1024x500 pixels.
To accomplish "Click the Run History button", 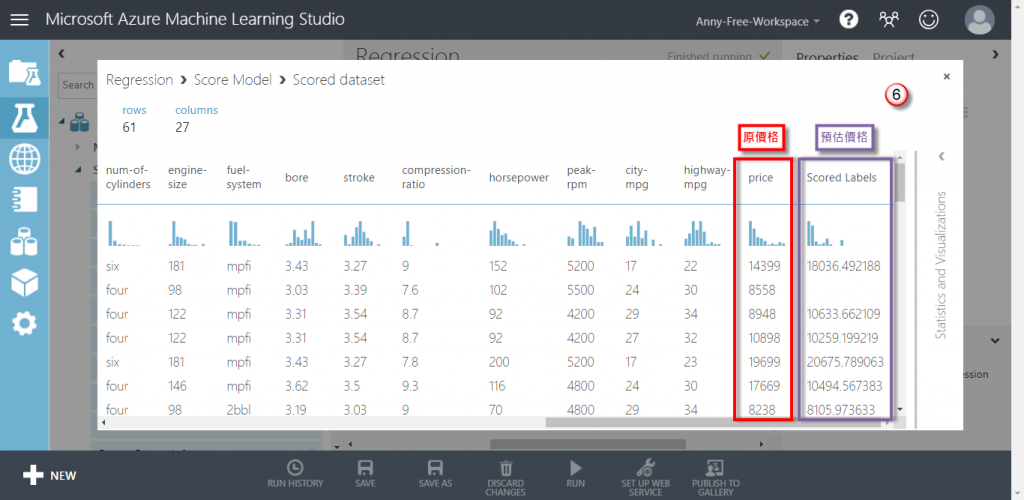I will click(295, 475).
